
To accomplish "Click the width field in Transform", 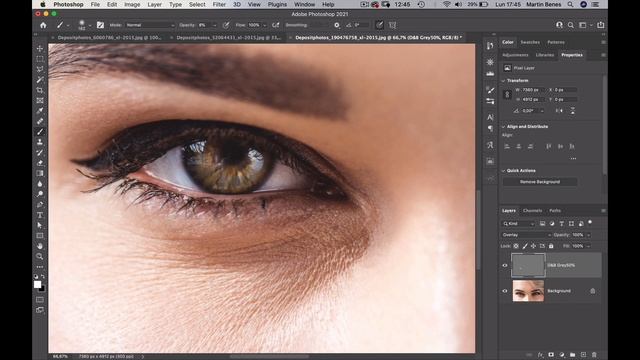I will 533,90.
